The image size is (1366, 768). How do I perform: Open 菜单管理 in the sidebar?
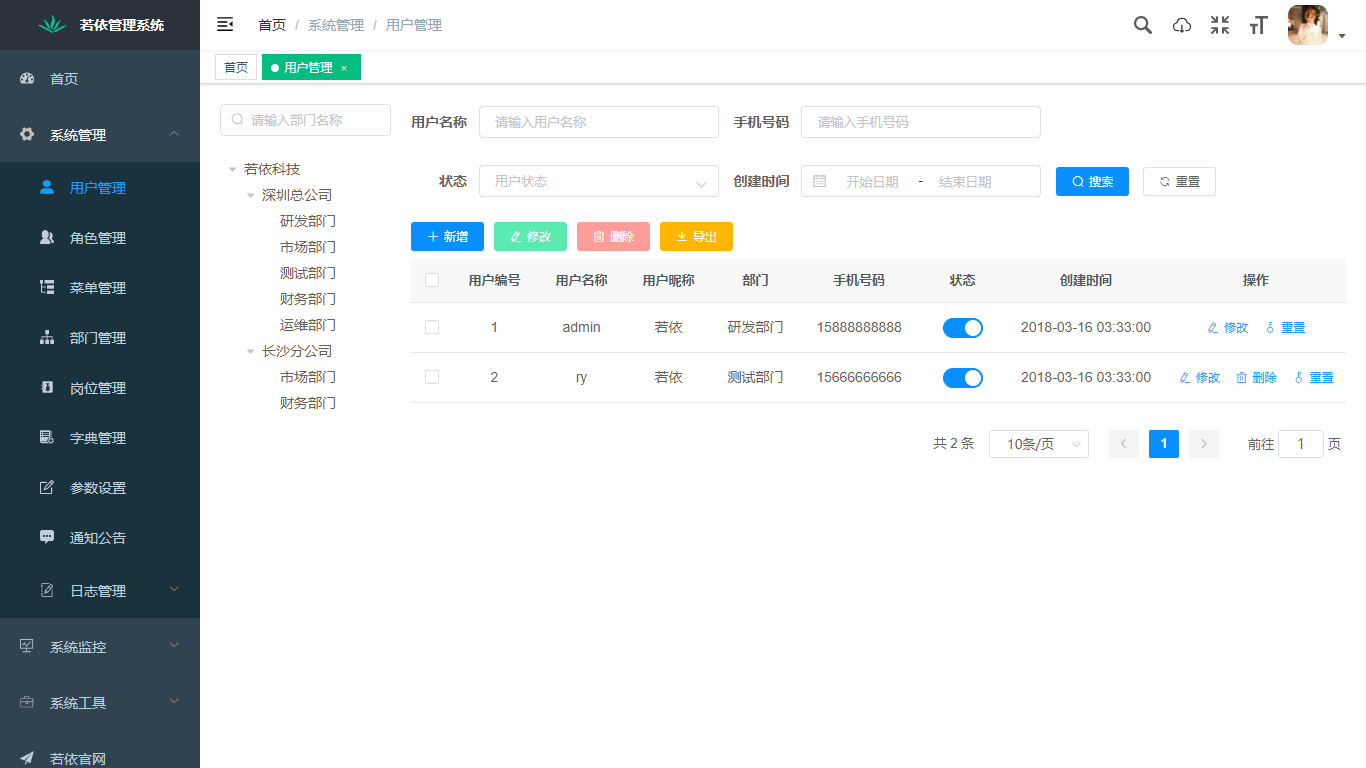(100, 288)
